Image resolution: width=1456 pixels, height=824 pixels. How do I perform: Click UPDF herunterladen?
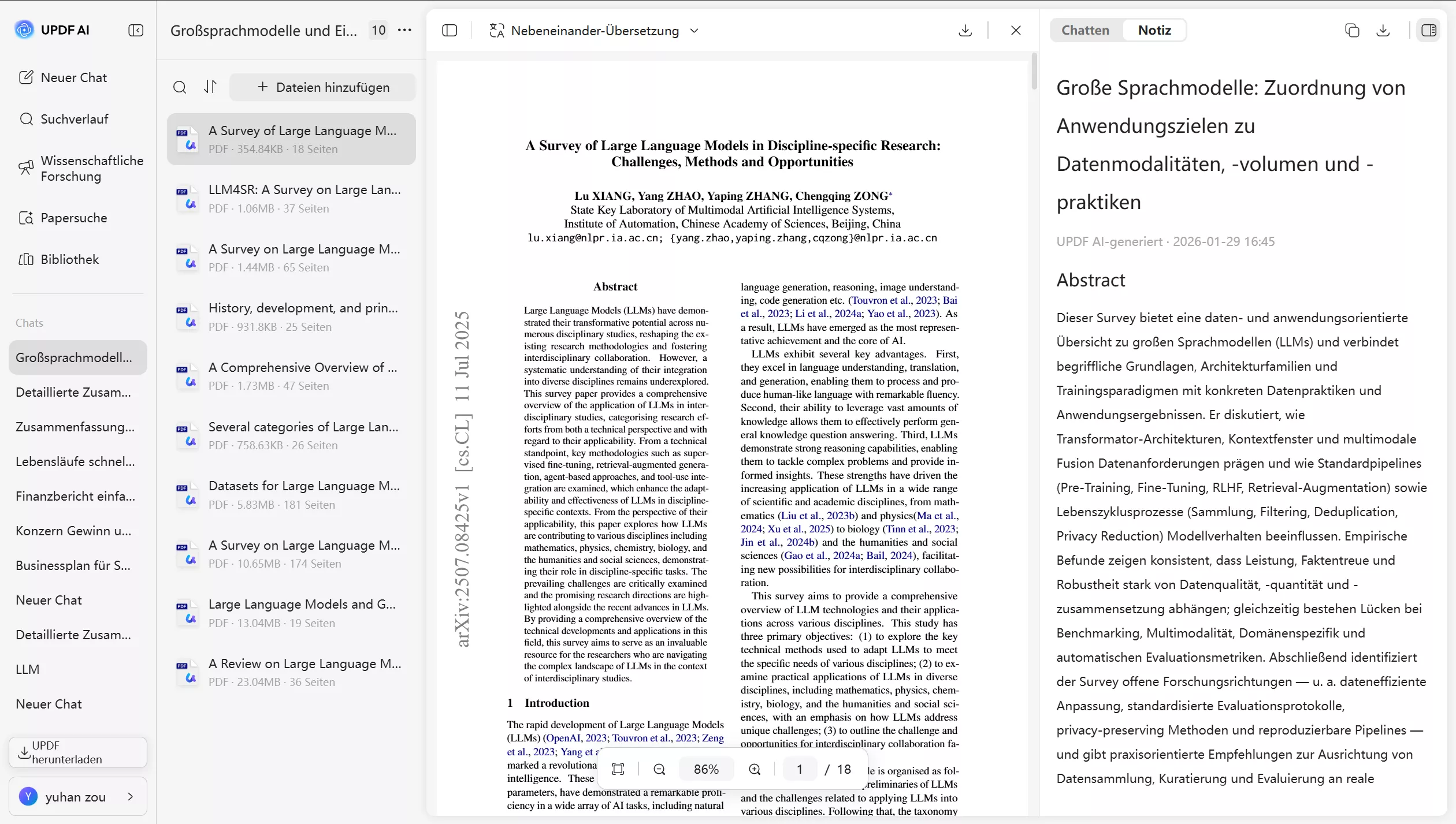(x=77, y=752)
